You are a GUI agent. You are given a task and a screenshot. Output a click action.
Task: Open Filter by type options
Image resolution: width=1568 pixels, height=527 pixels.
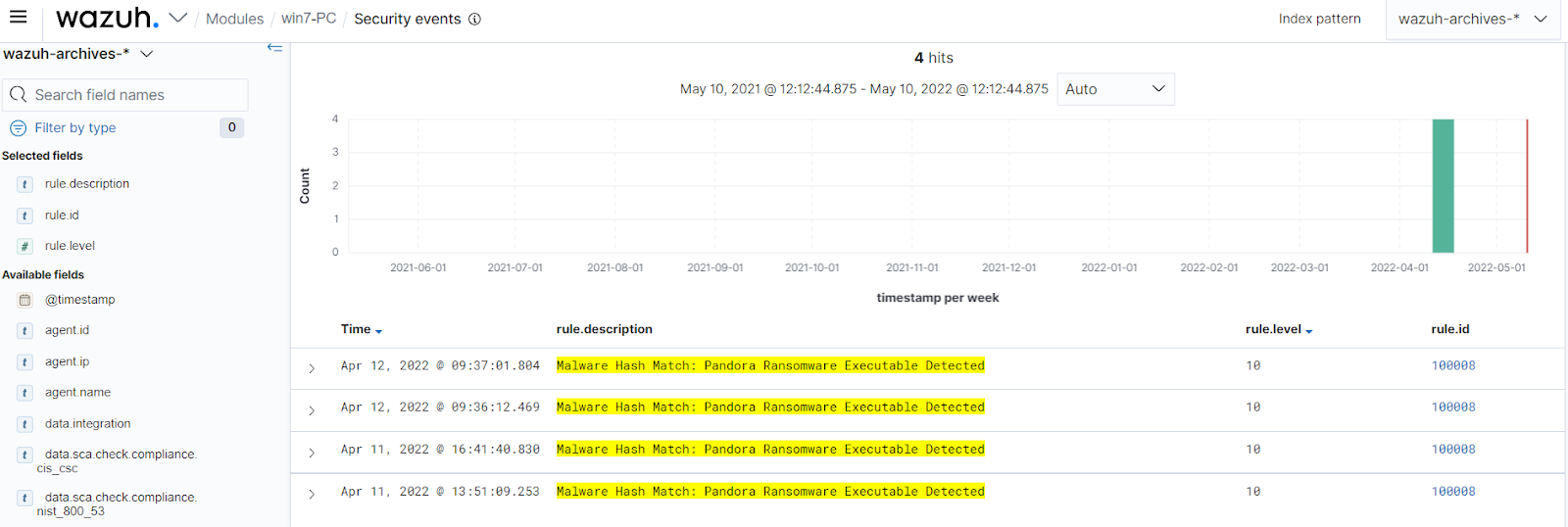click(75, 127)
